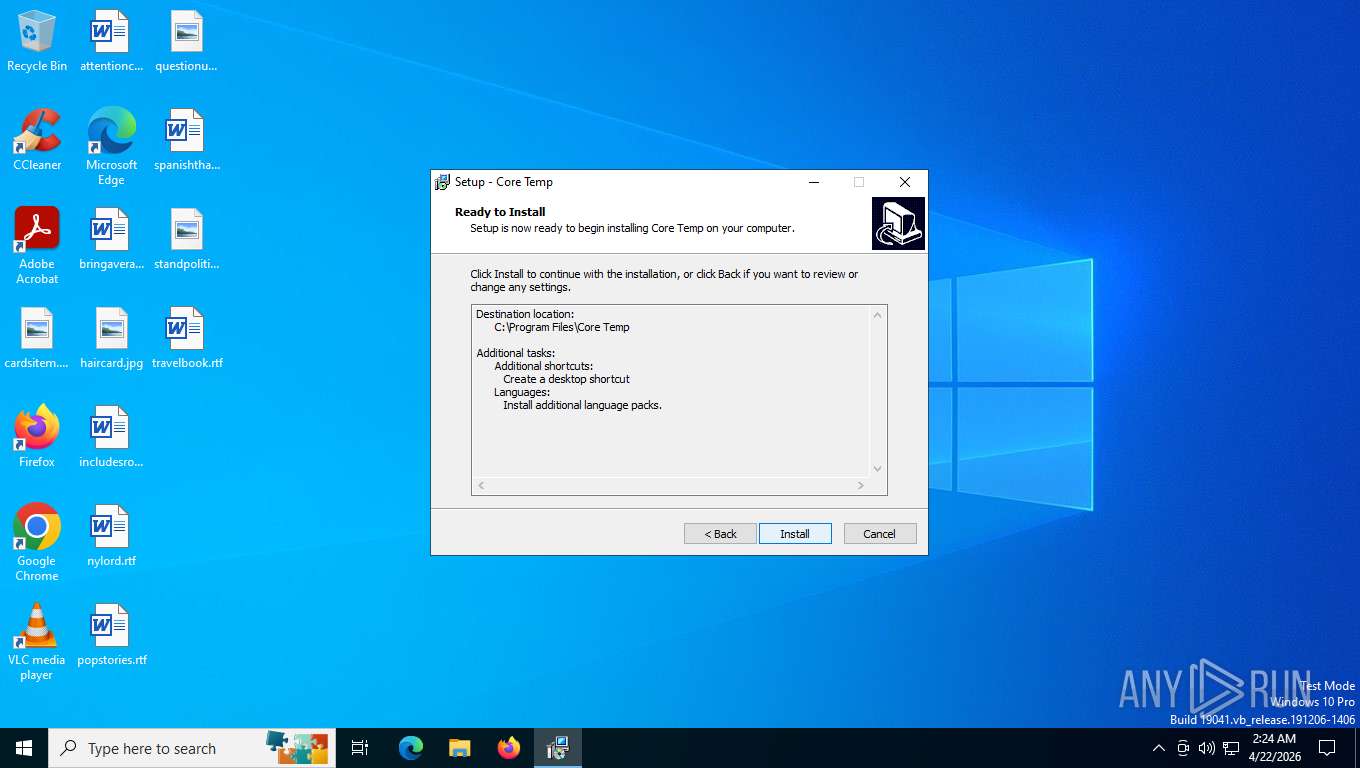Click the taskbar search box

[192, 748]
